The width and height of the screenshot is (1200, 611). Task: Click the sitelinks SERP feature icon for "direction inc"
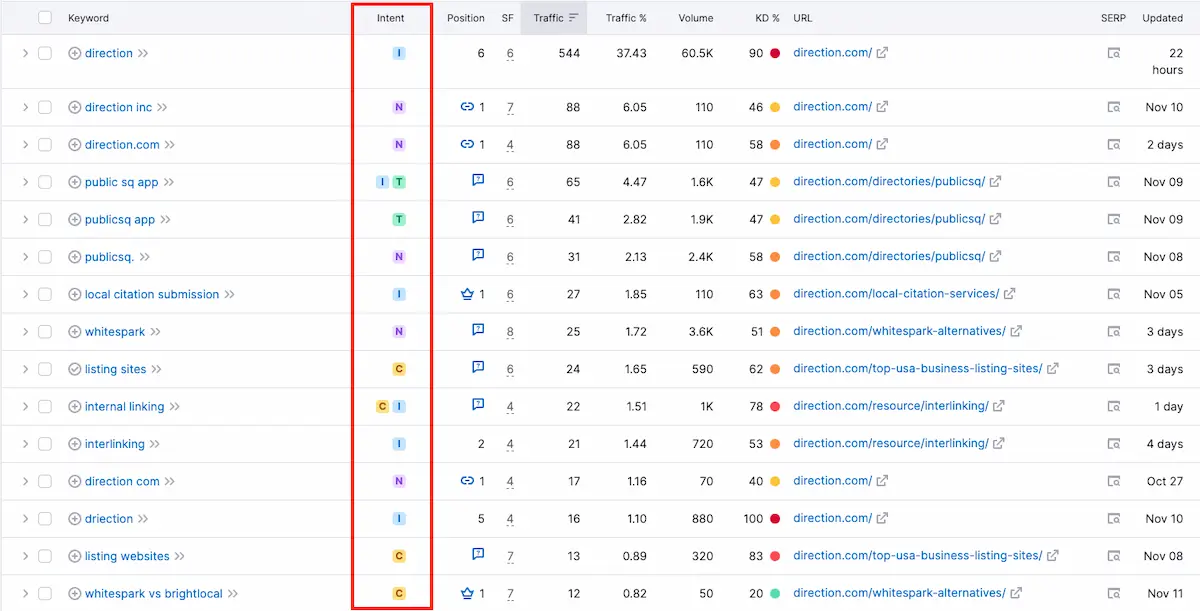(466, 106)
